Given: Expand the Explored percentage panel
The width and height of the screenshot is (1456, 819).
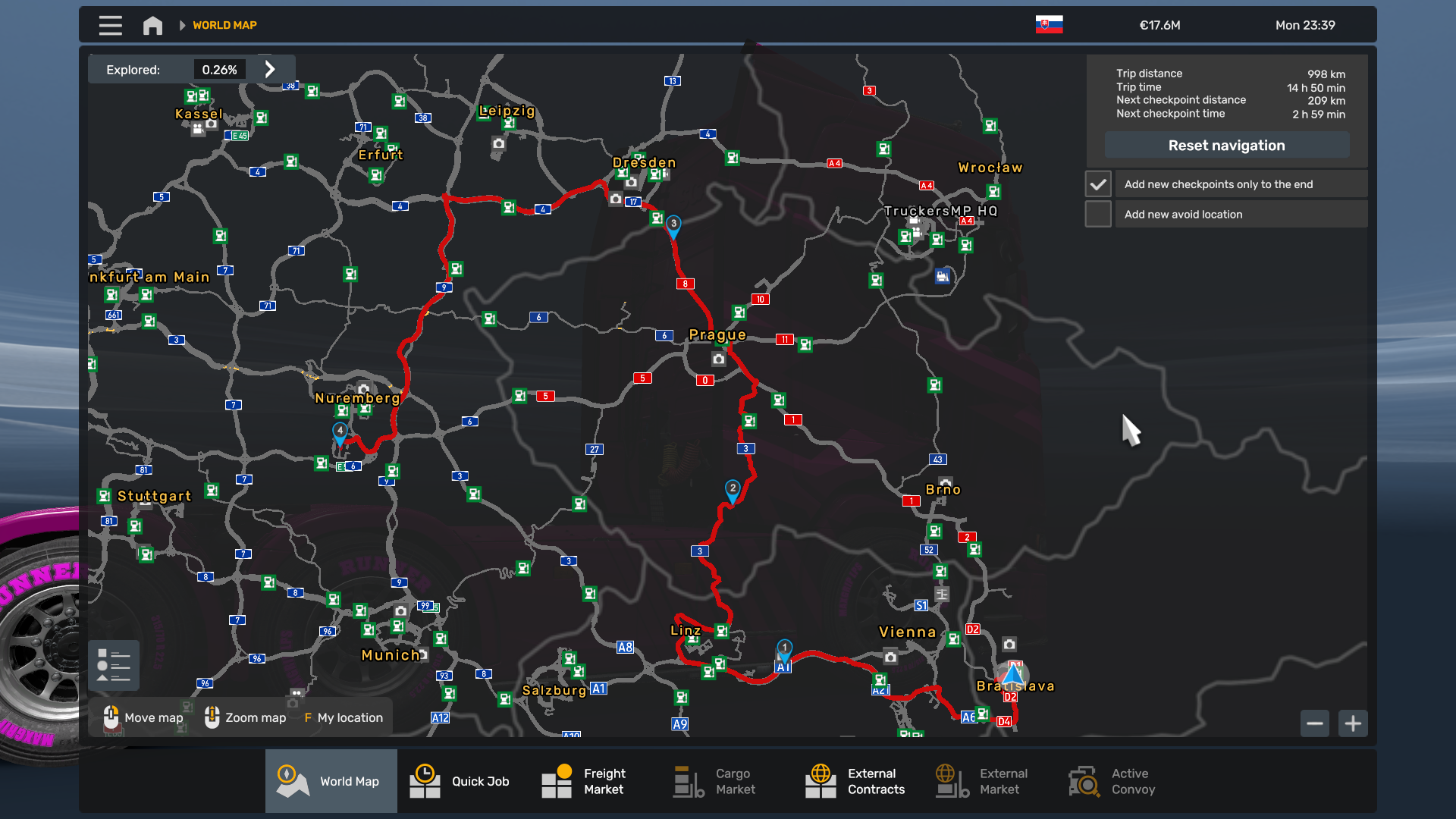Looking at the screenshot, I should (272, 69).
